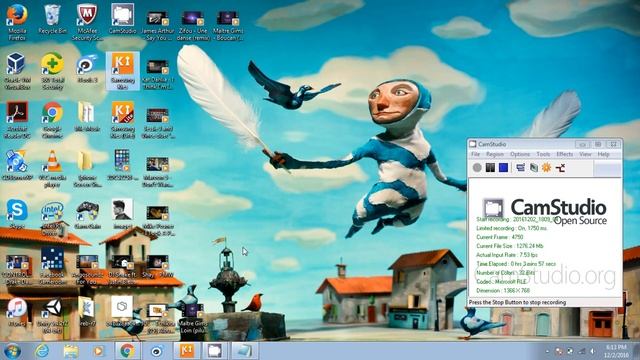This screenshot has height=360, width=640.
Task: Click the grey Record button in CamStudio toolbar
Action: [477, 167]
